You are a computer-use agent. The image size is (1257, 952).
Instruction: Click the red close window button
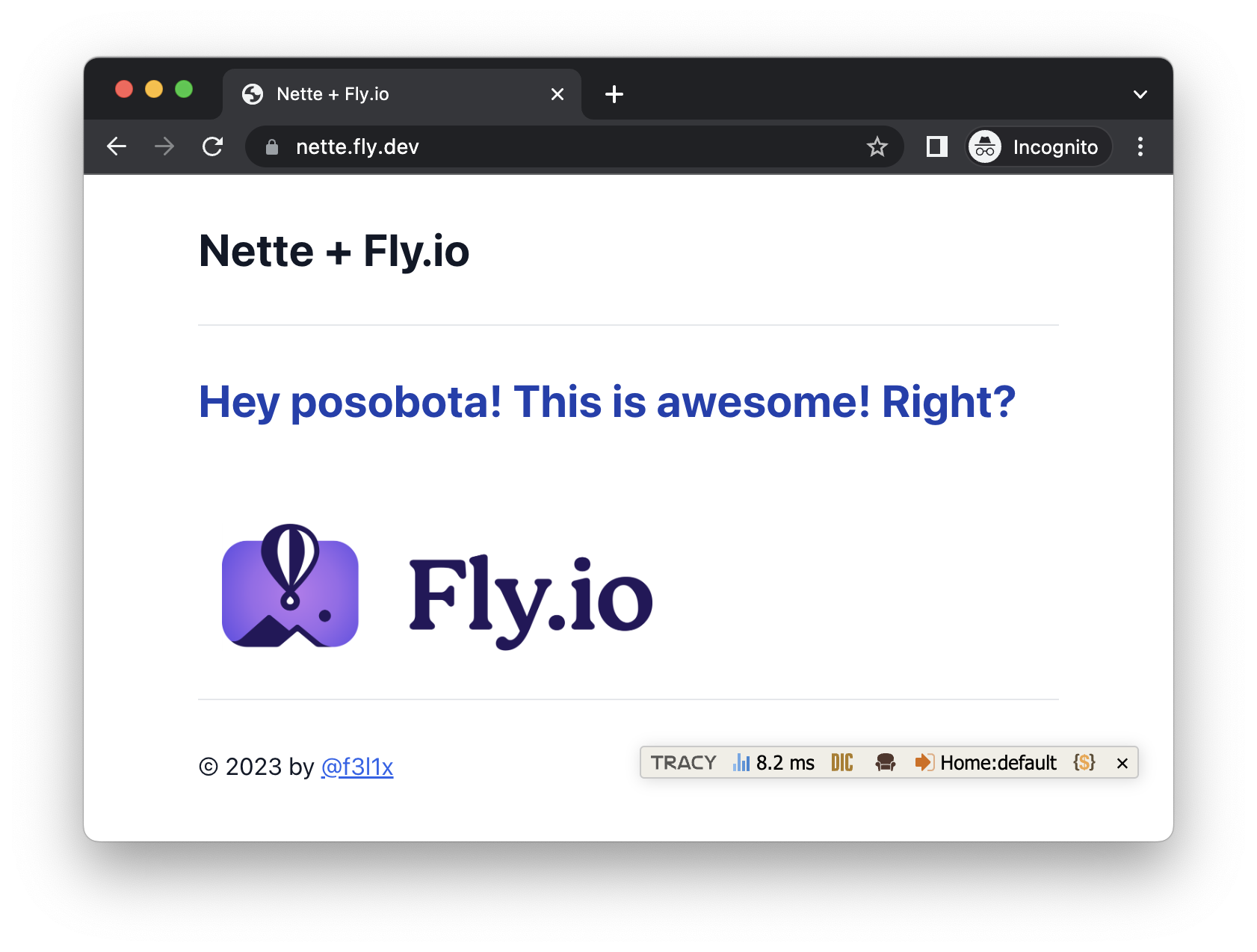click(124, 90)
